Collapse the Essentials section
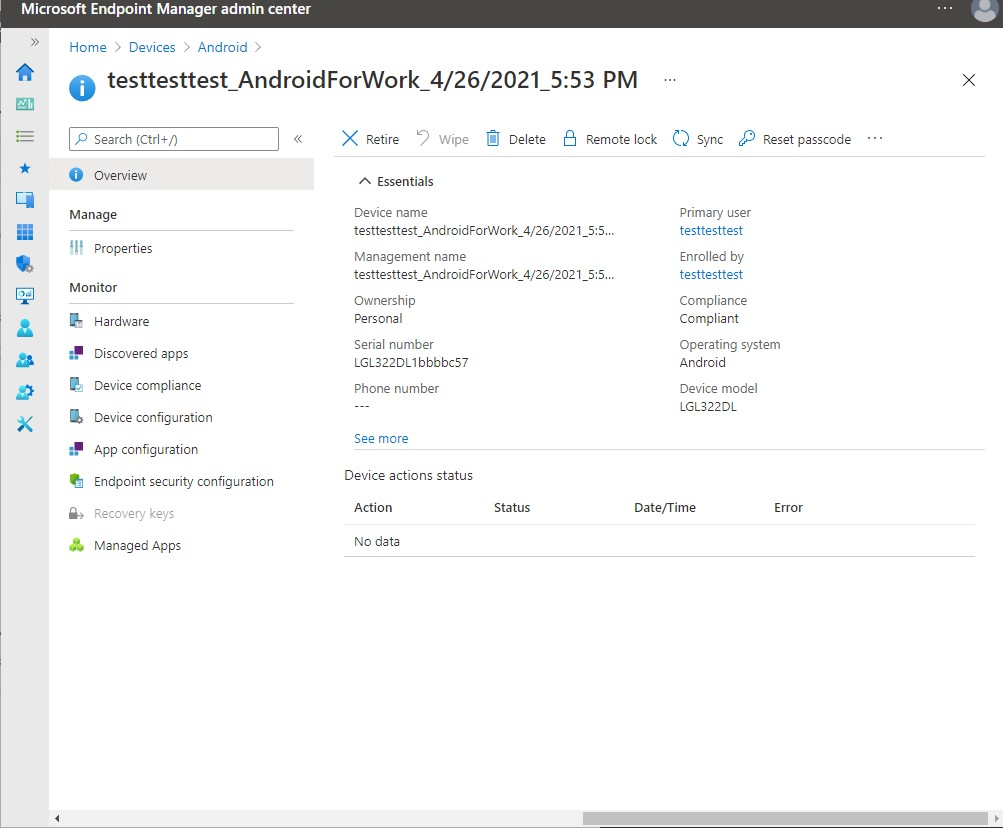 coord(396,182)
